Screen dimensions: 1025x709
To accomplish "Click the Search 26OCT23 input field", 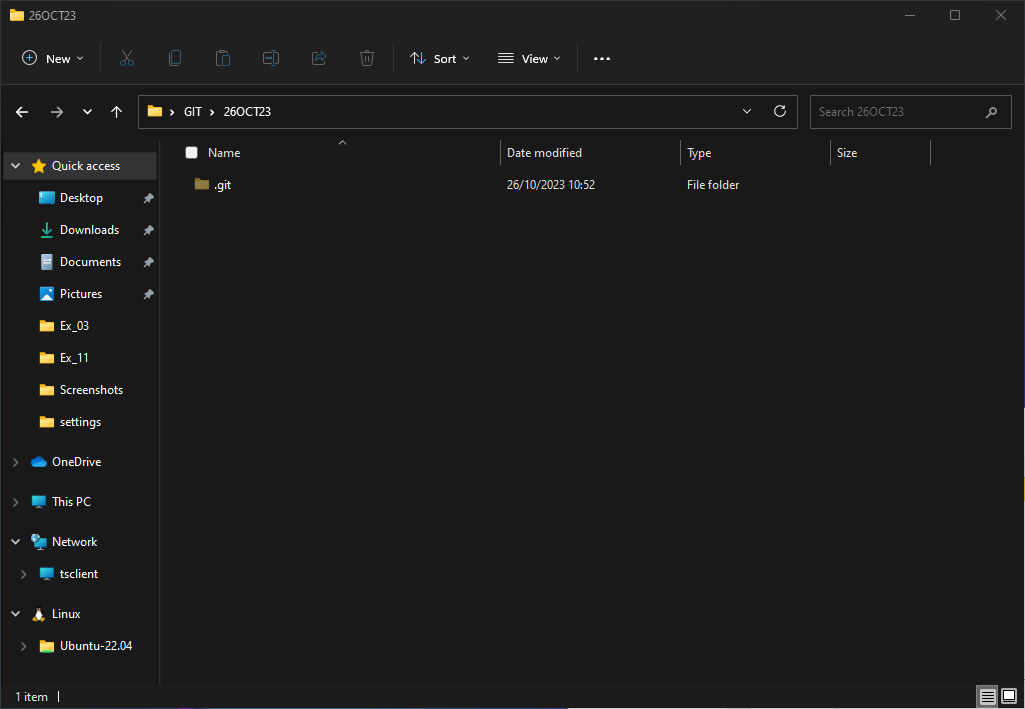I will point(895,112).
